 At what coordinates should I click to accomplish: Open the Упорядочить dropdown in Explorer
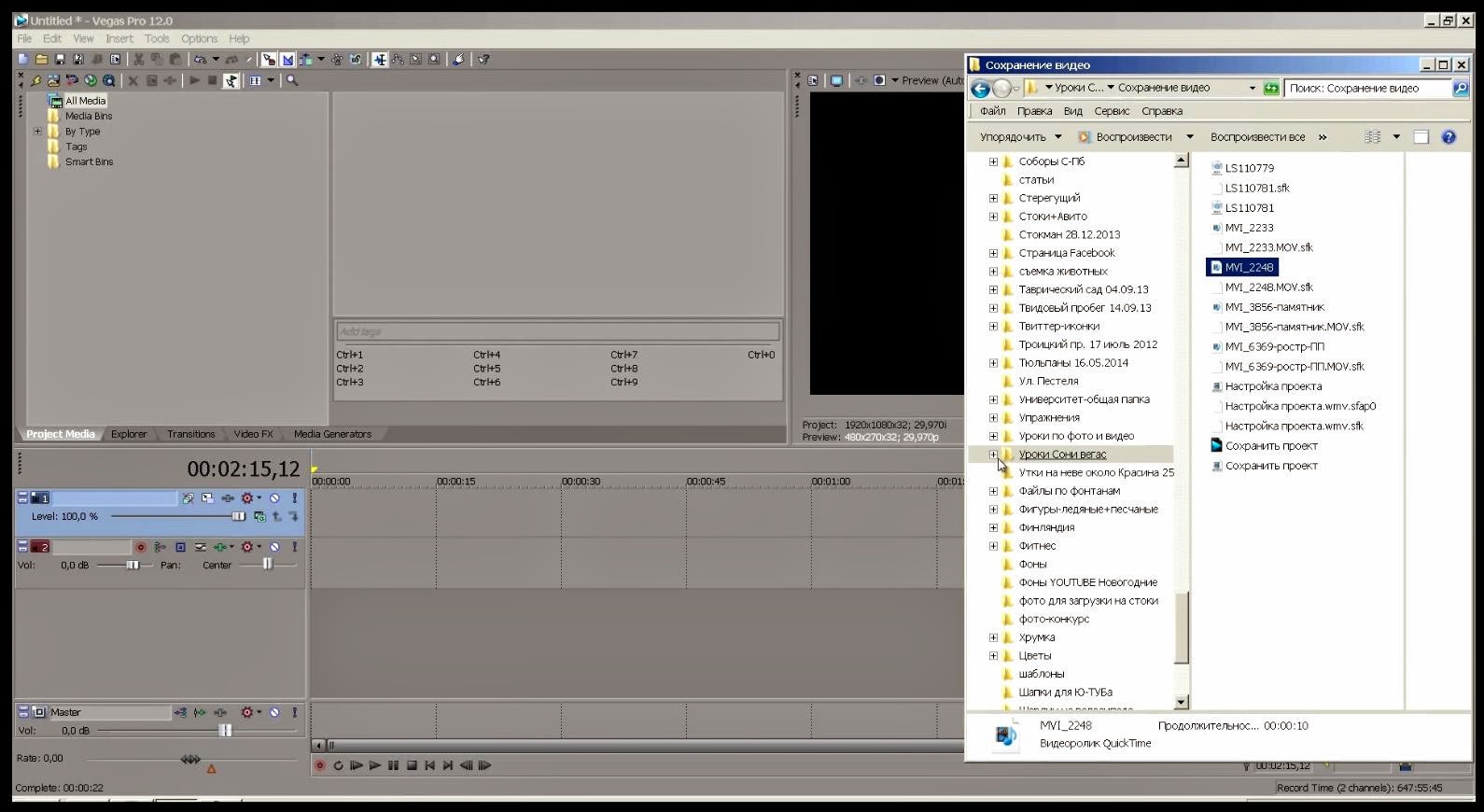click(1020, 137)
